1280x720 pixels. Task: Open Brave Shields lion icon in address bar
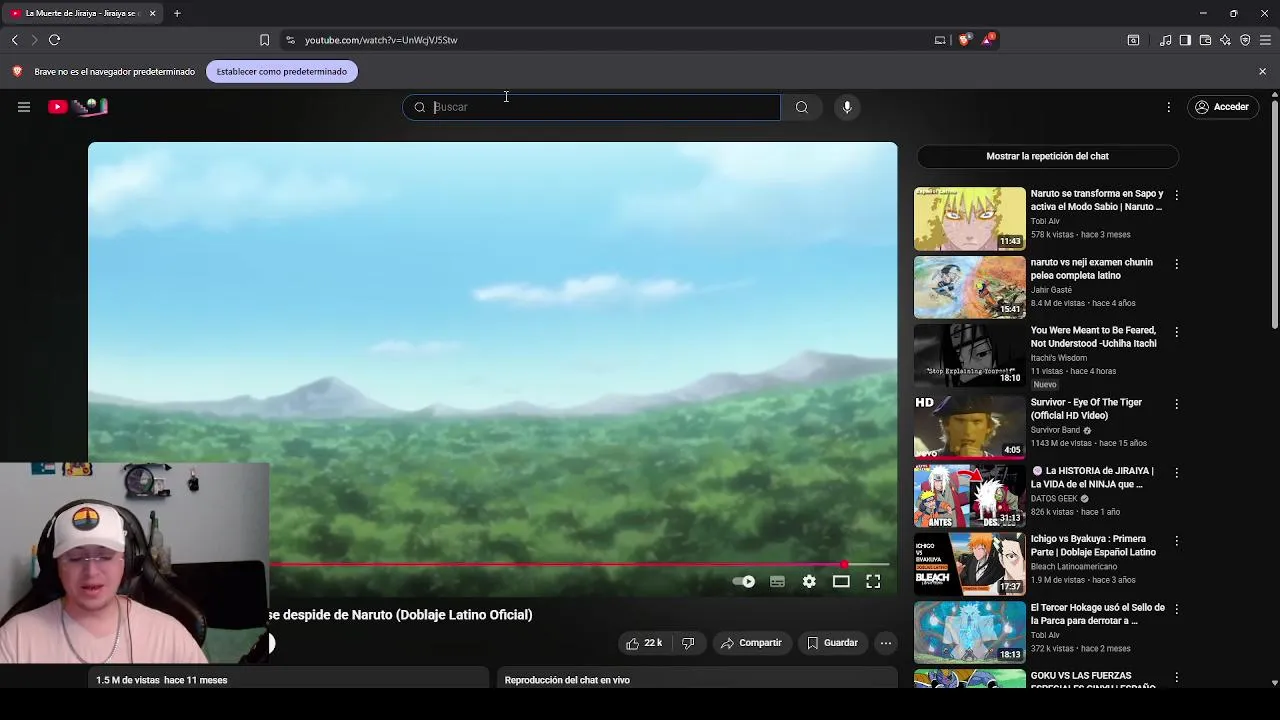[x=964, y=40]
